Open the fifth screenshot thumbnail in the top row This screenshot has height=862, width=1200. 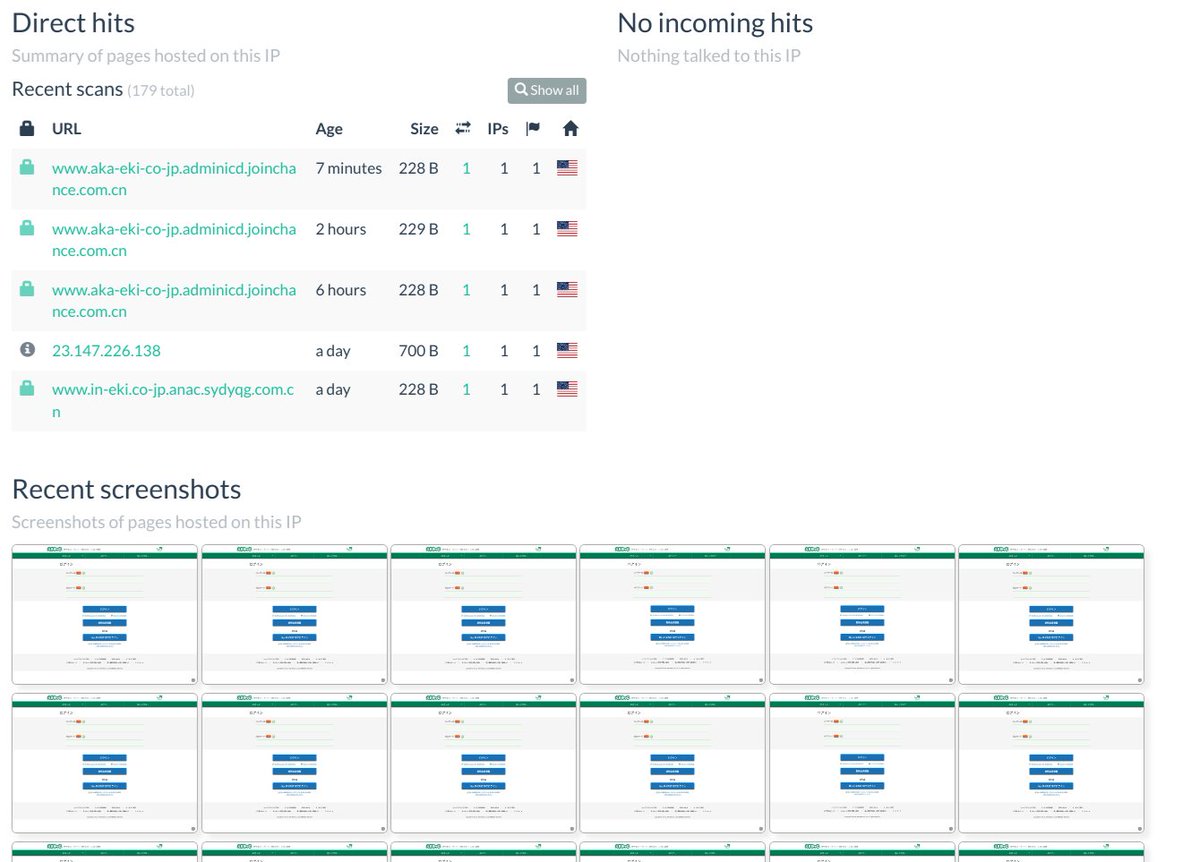point(862,615)
